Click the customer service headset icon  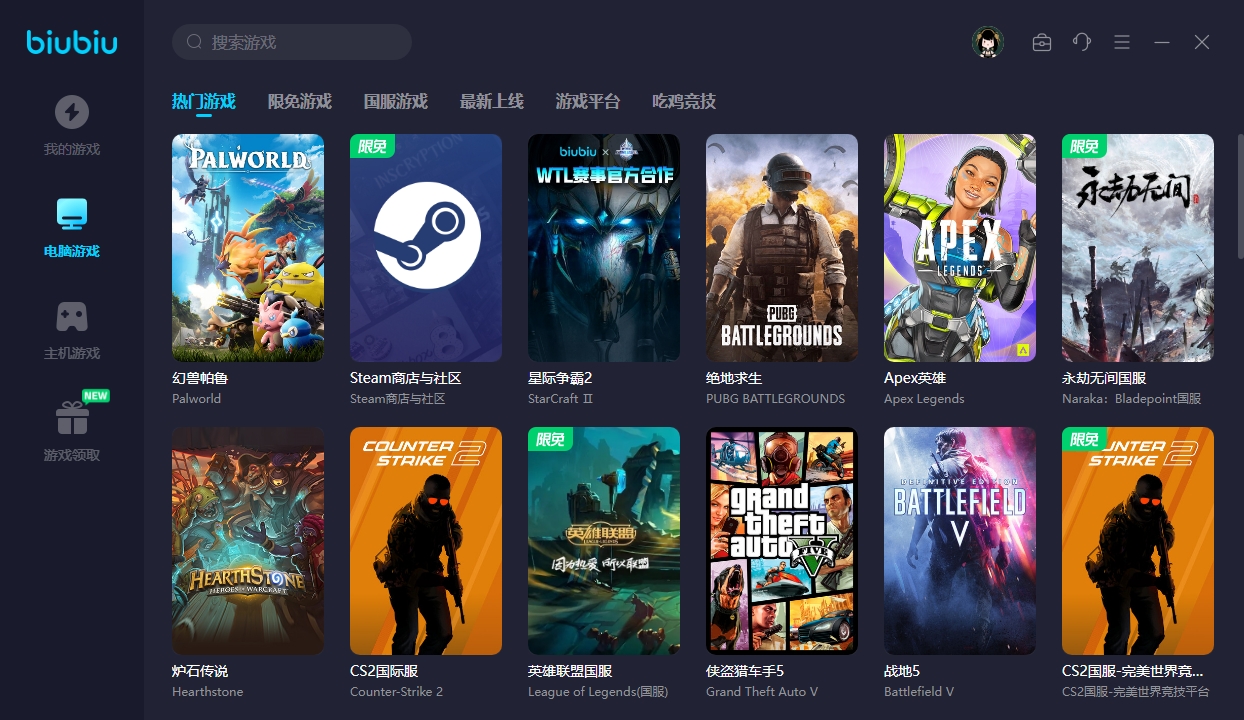click(x=1082, y=42)
